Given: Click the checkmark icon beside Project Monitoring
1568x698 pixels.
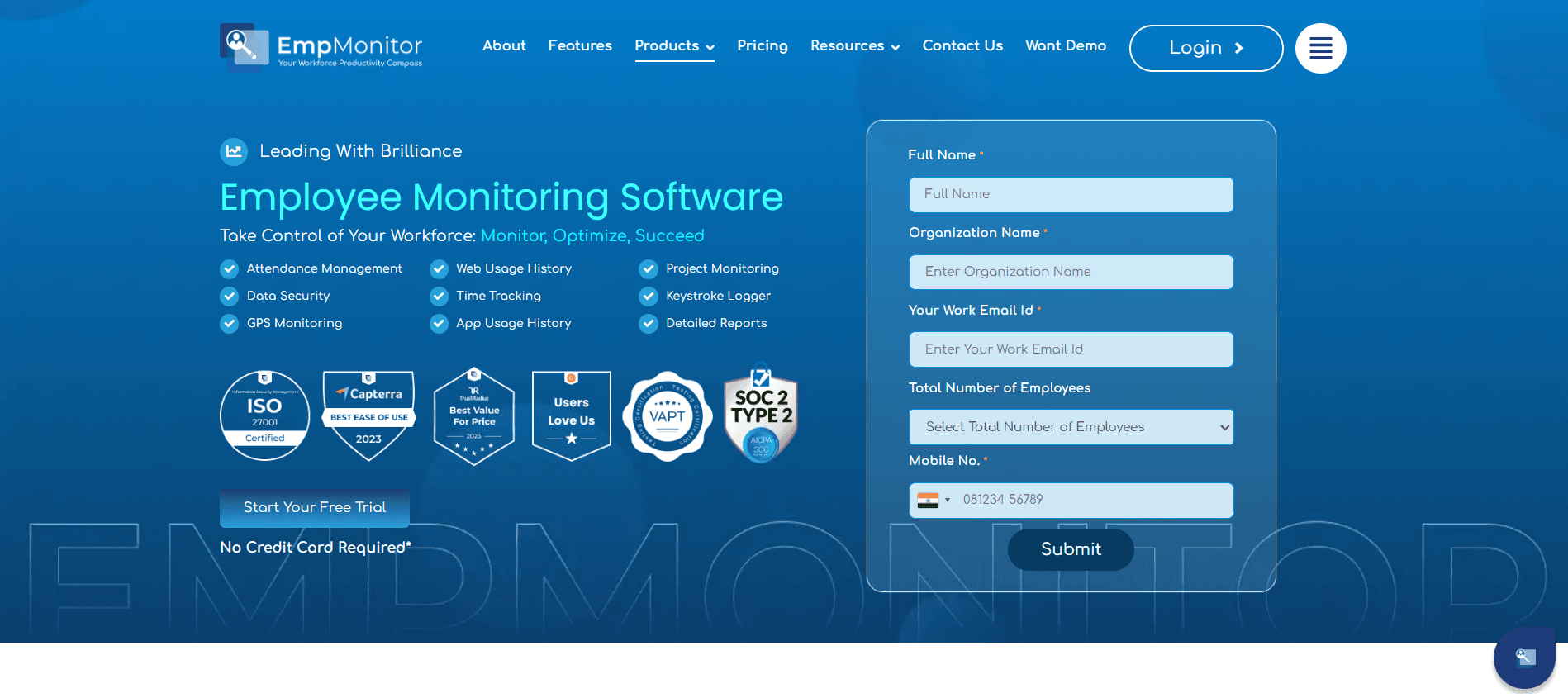Looking at the screenshot, I should pyautogui.click(x=649, y=268).
